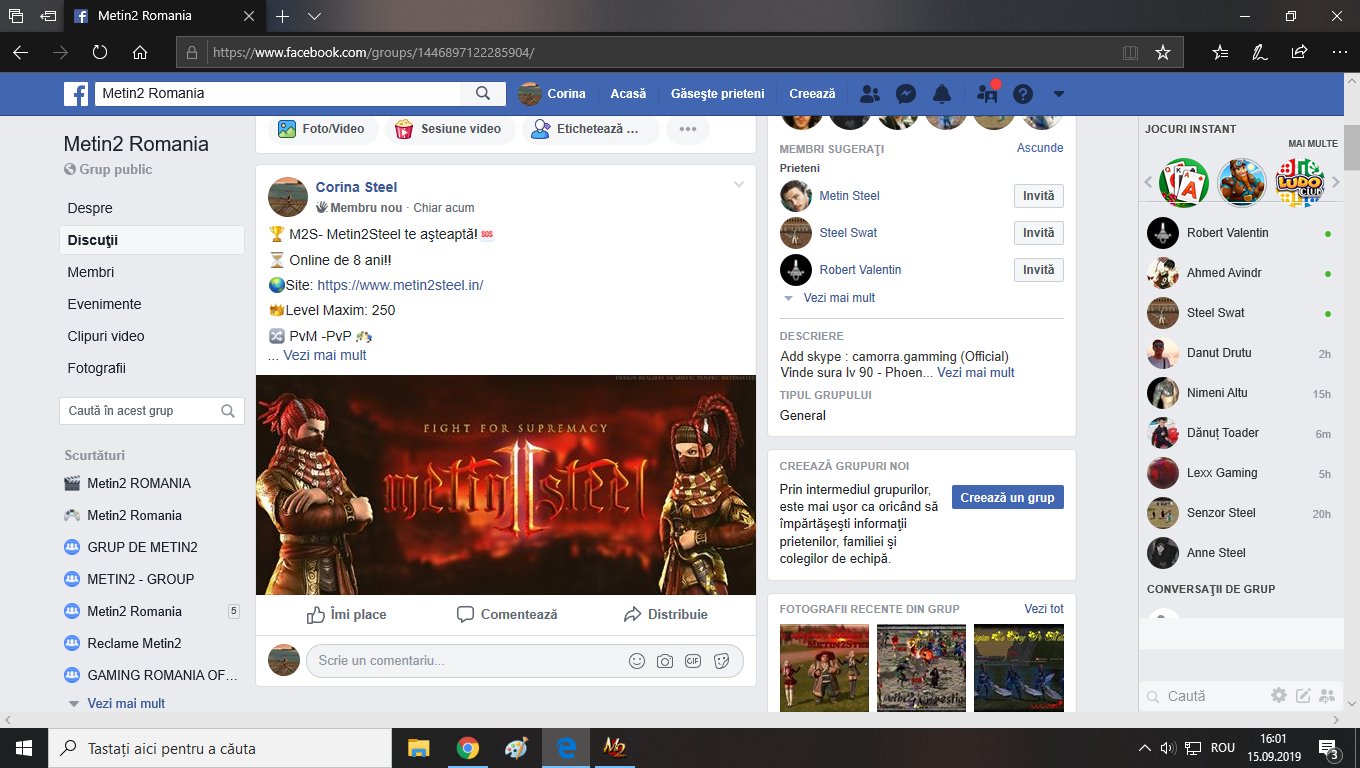Insert a GIF in the comment

[693, 661]
